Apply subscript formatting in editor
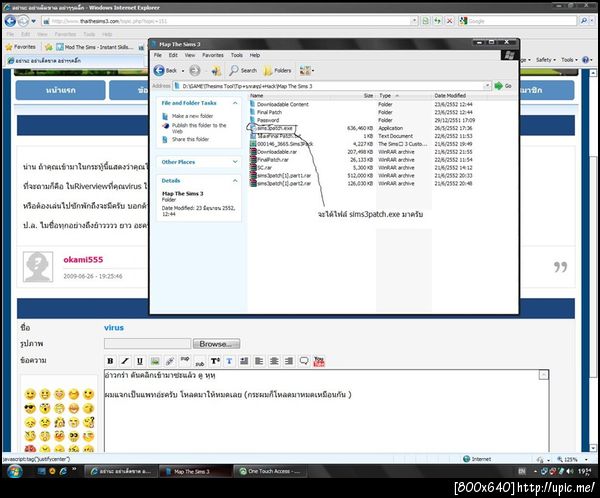Screen dimensions: 600x498 (200, 361)
